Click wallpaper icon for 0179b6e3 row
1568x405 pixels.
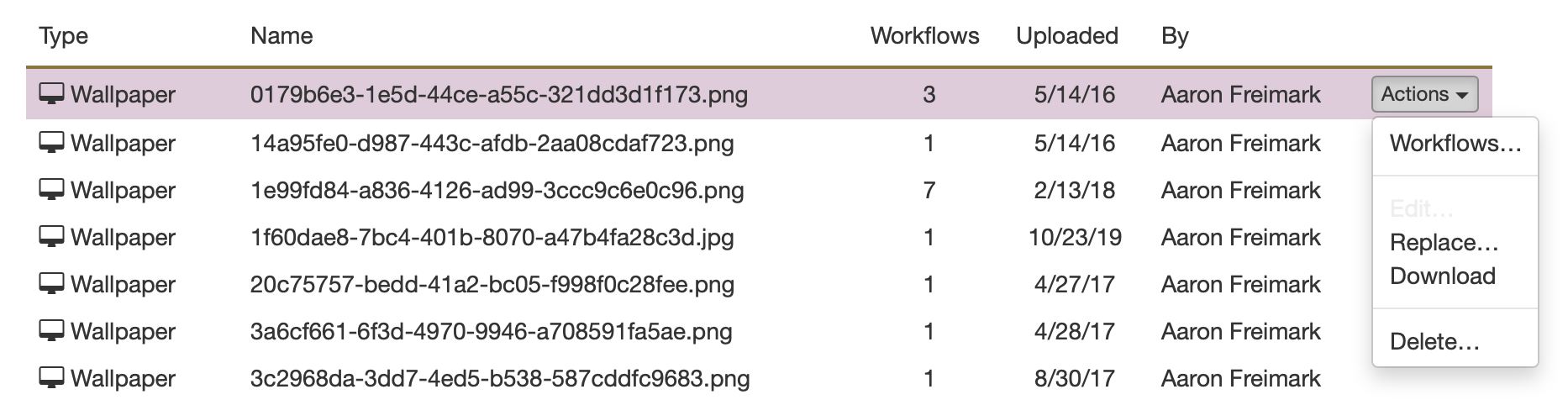52,95
